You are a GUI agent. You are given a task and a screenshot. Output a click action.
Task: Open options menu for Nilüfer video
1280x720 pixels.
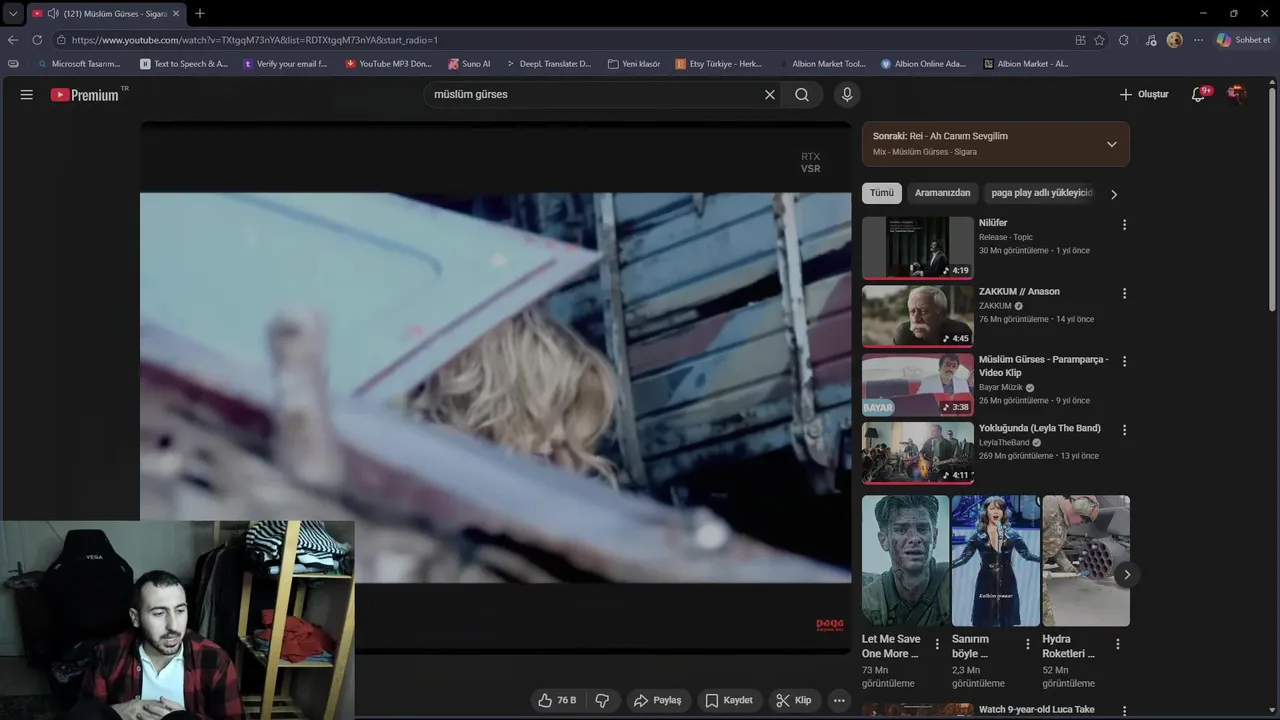(1124, 225)
